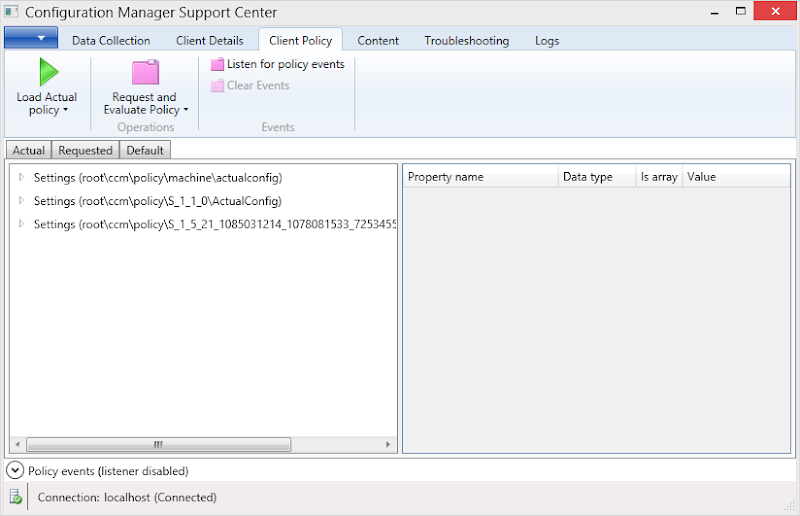Select the Default policy sub-tab
Screen dimensions: 800x516
tap(145, 151)
